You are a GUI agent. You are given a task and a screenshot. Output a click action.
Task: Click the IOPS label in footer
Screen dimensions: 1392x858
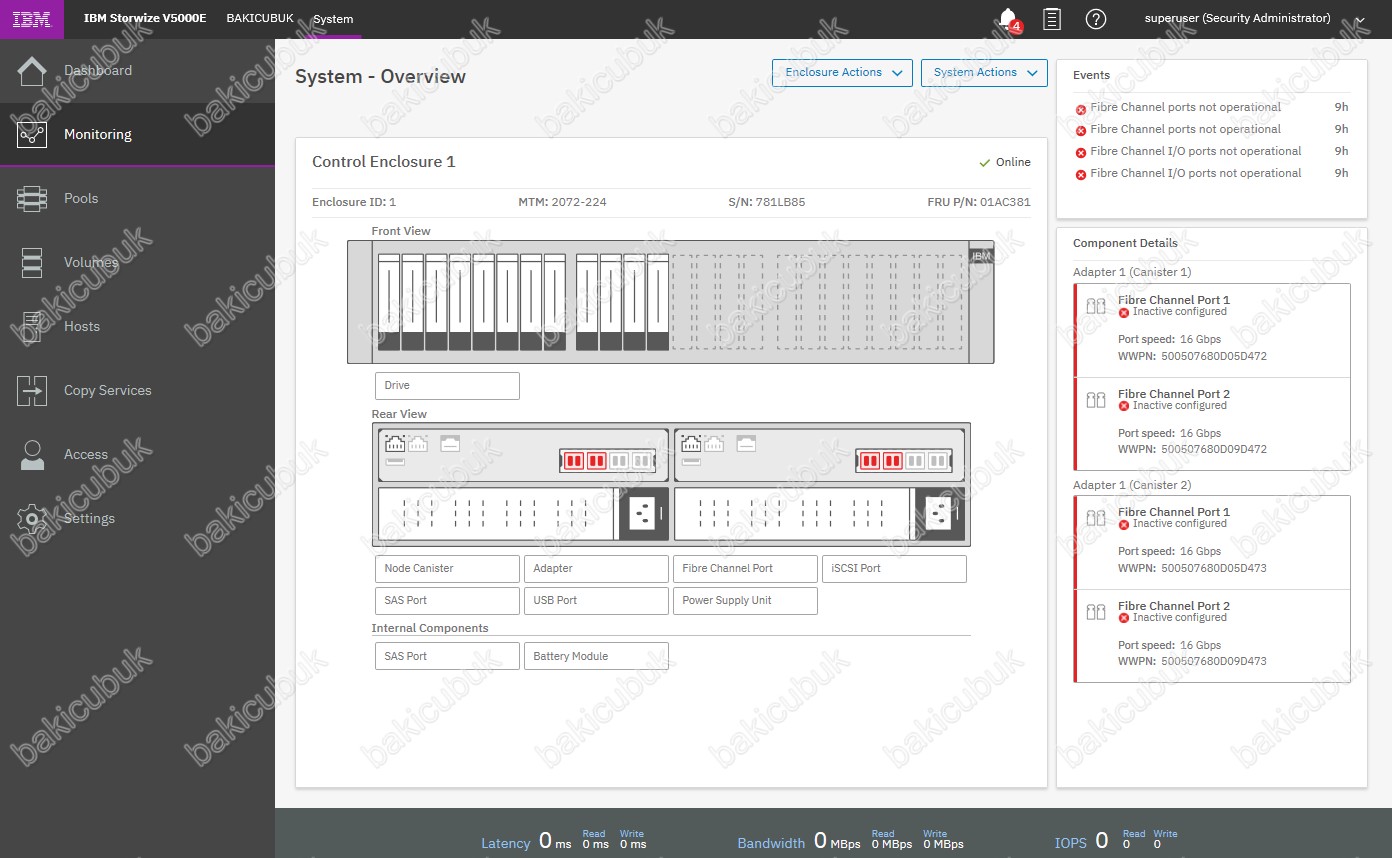coord(1071,843)
